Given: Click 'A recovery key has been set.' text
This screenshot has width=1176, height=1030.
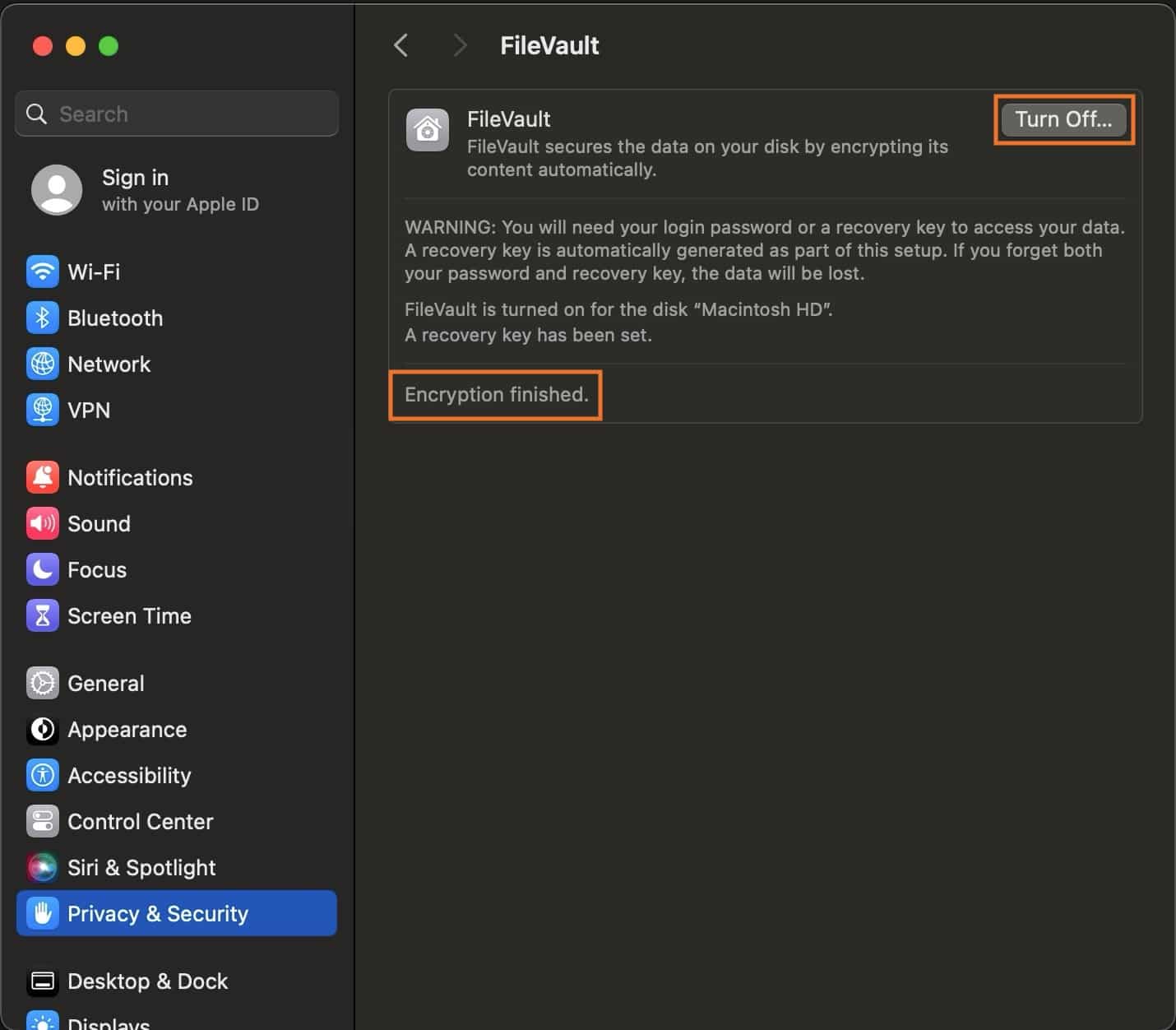Looking at the screenshot, I should pos(528,335).
